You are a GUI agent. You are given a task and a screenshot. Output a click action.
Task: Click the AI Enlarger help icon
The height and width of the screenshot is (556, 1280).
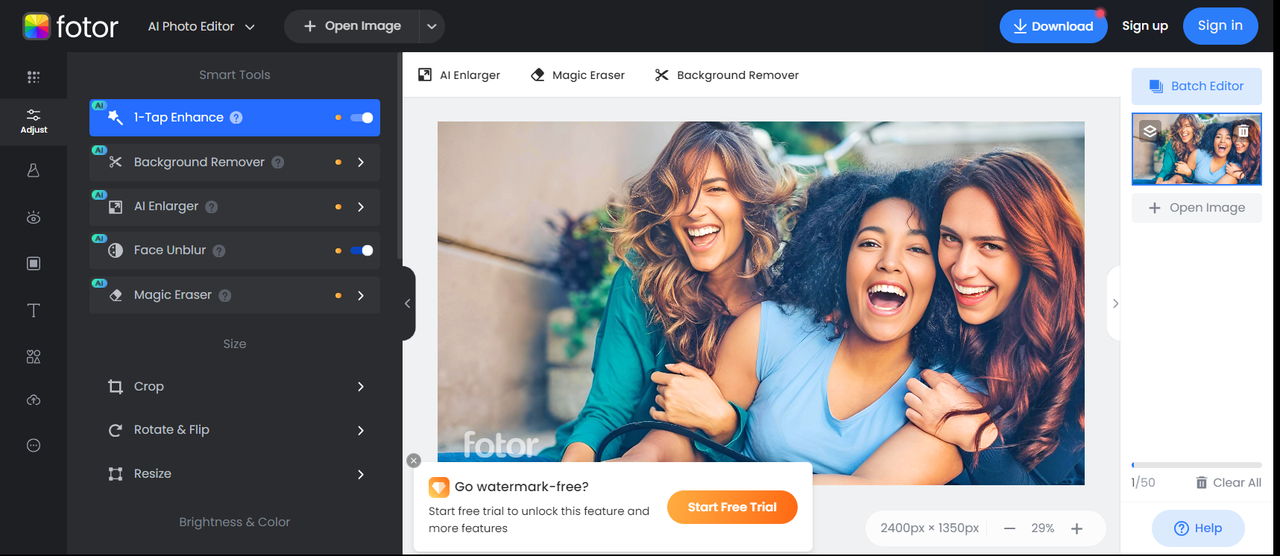tap(211, 206)
